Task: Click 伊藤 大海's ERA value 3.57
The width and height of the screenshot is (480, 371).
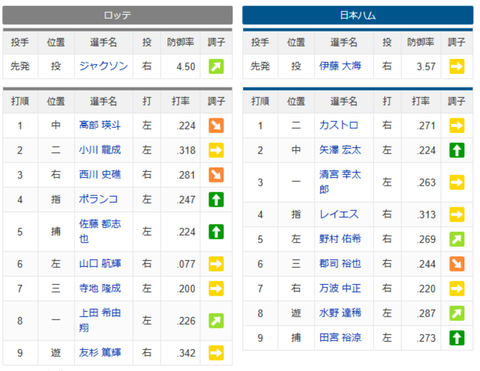Action: (426, 67)
